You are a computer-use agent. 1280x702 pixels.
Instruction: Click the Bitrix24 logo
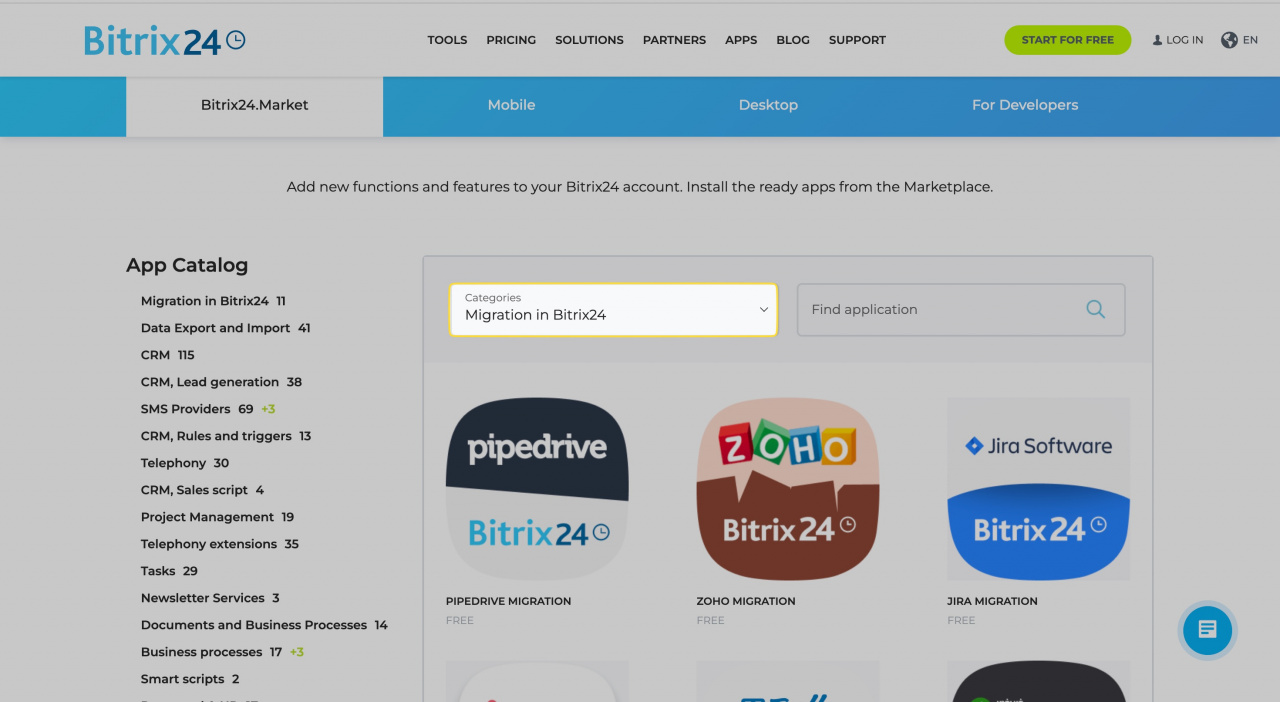pos(164,41)
